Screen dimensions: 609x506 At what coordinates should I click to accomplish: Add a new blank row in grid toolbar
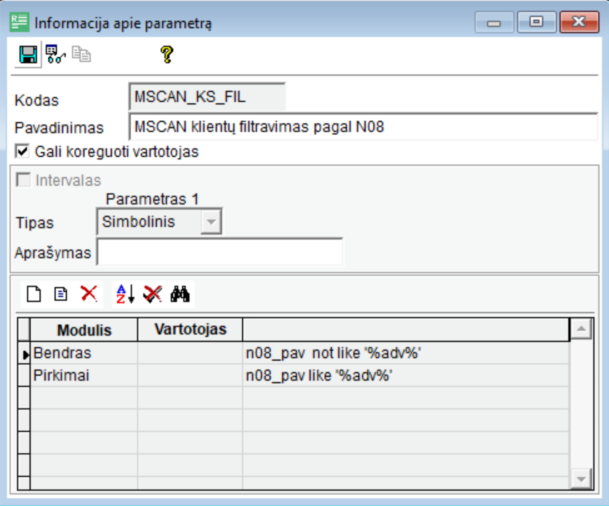point(33,294)
